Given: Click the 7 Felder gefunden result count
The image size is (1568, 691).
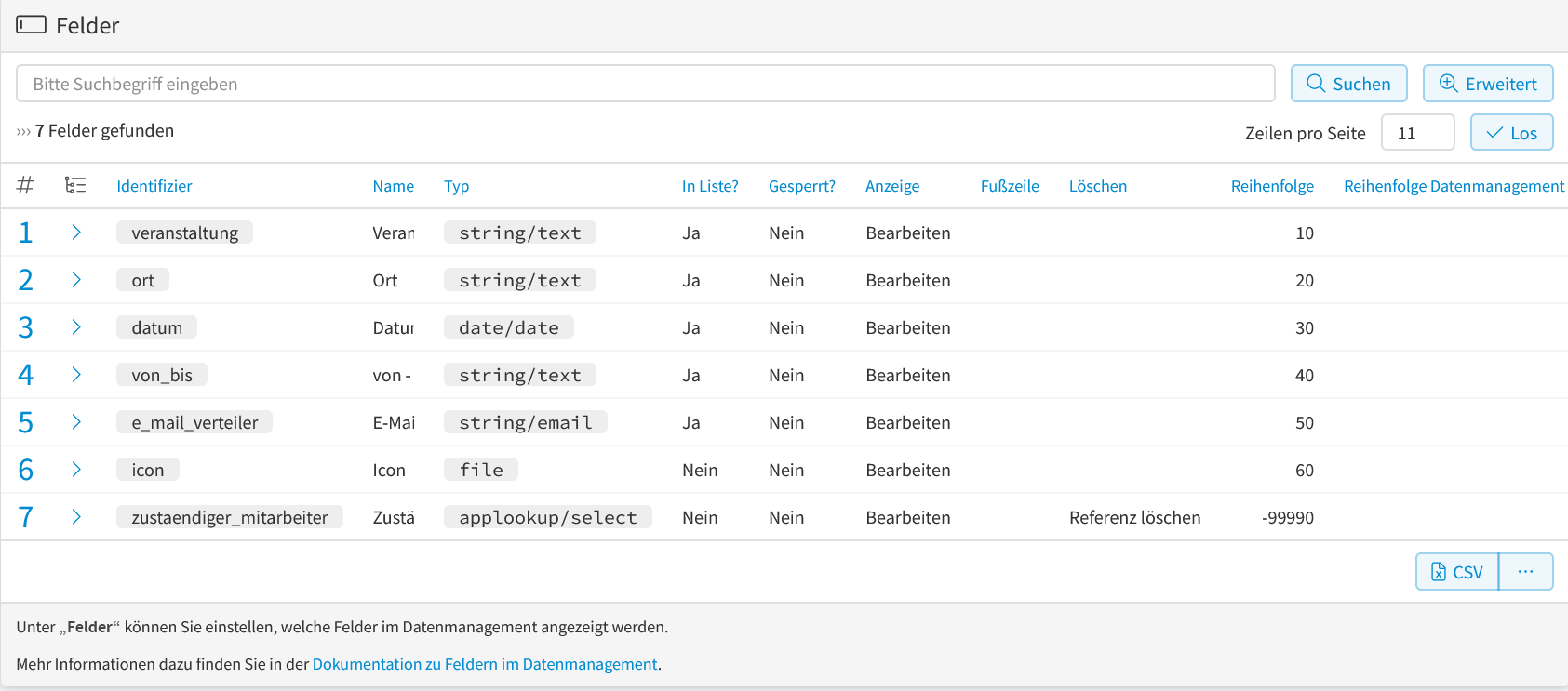Looking at the screenshot, I should tap(104, 131).
